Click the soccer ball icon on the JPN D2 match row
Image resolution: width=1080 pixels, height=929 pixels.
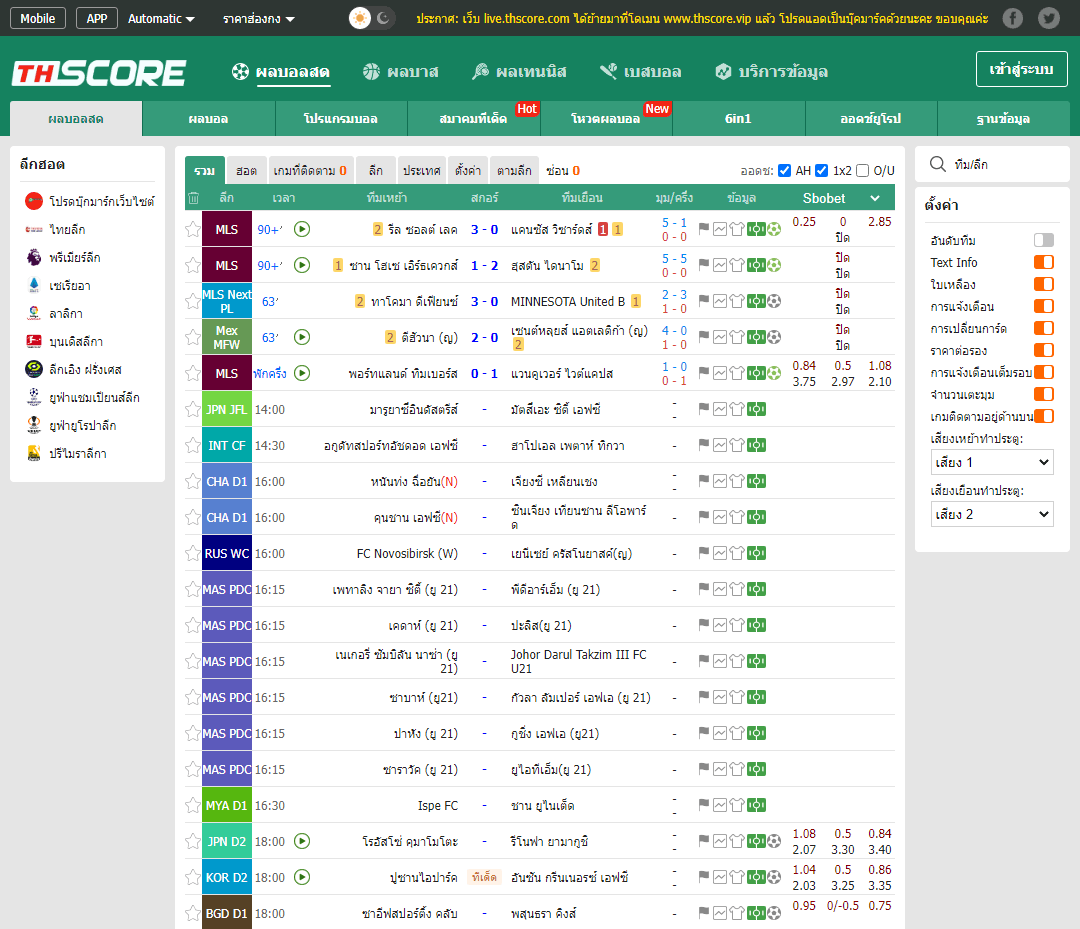(774, 841)
